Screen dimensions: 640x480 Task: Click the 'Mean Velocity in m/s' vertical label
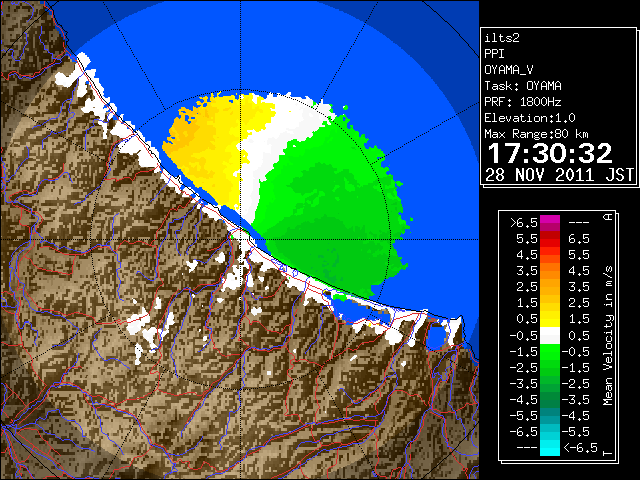click(608, 336)
